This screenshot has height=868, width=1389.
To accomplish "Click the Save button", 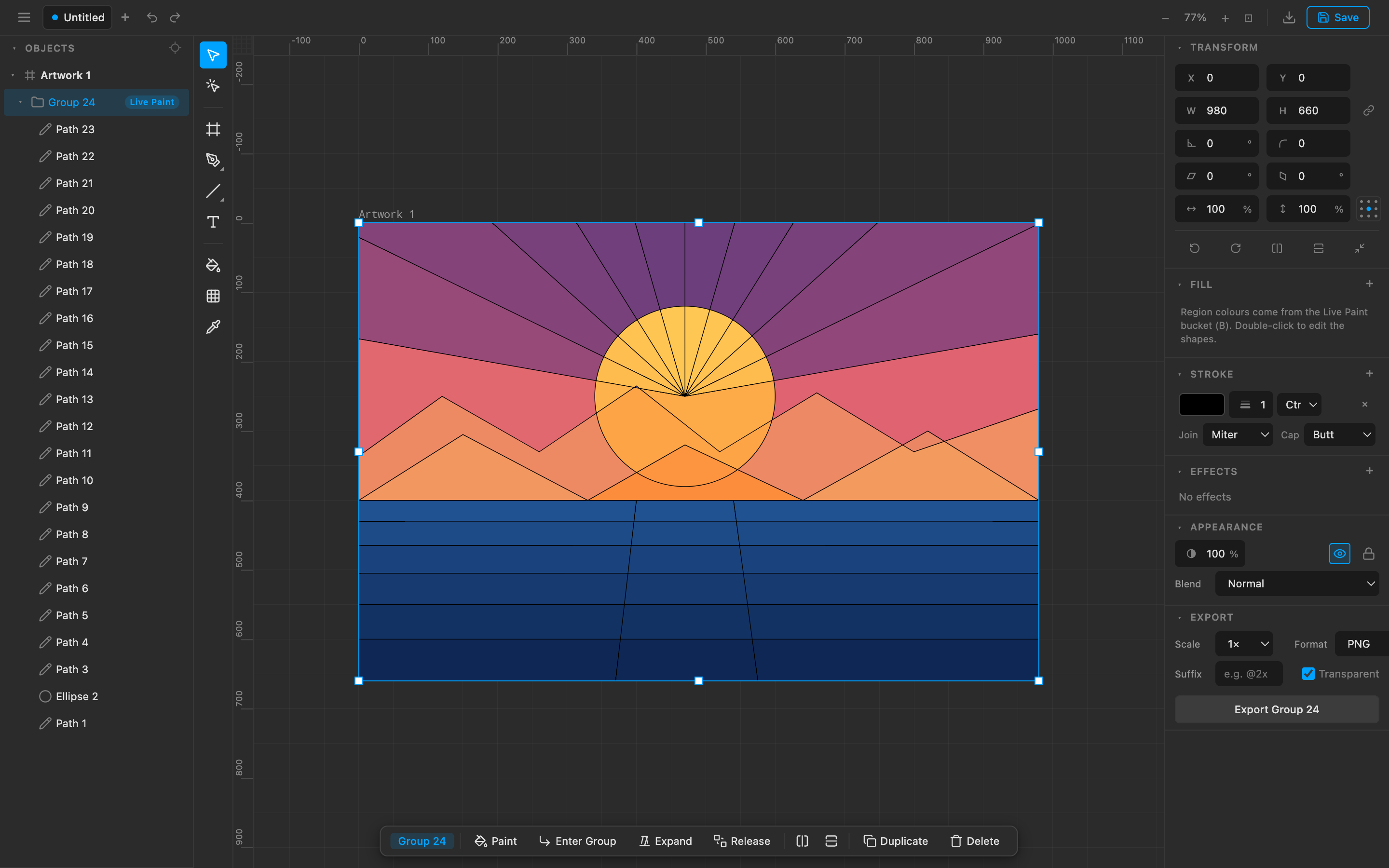I will click(x=1338, y=17).
